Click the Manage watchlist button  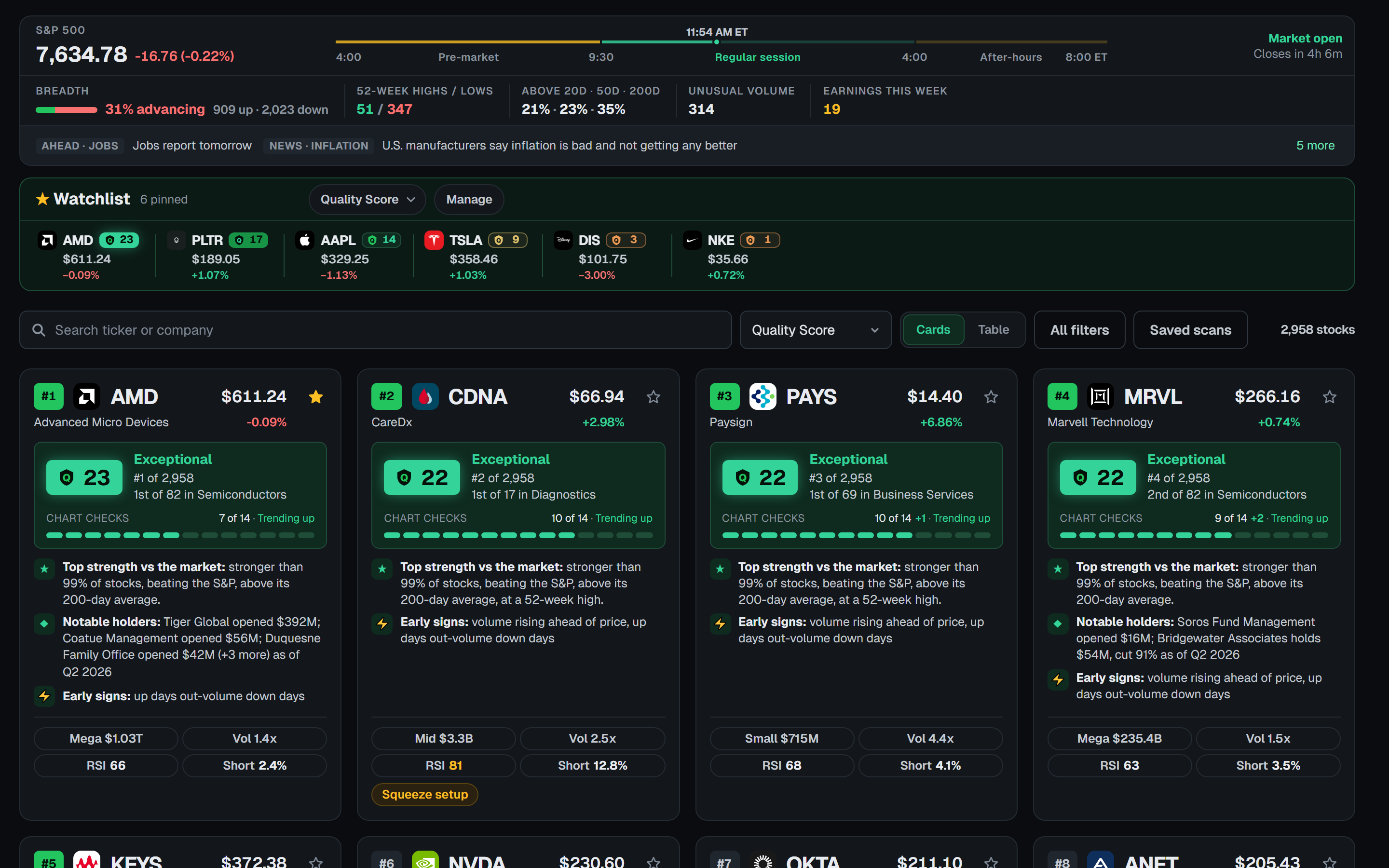click(x=469, y=199)
